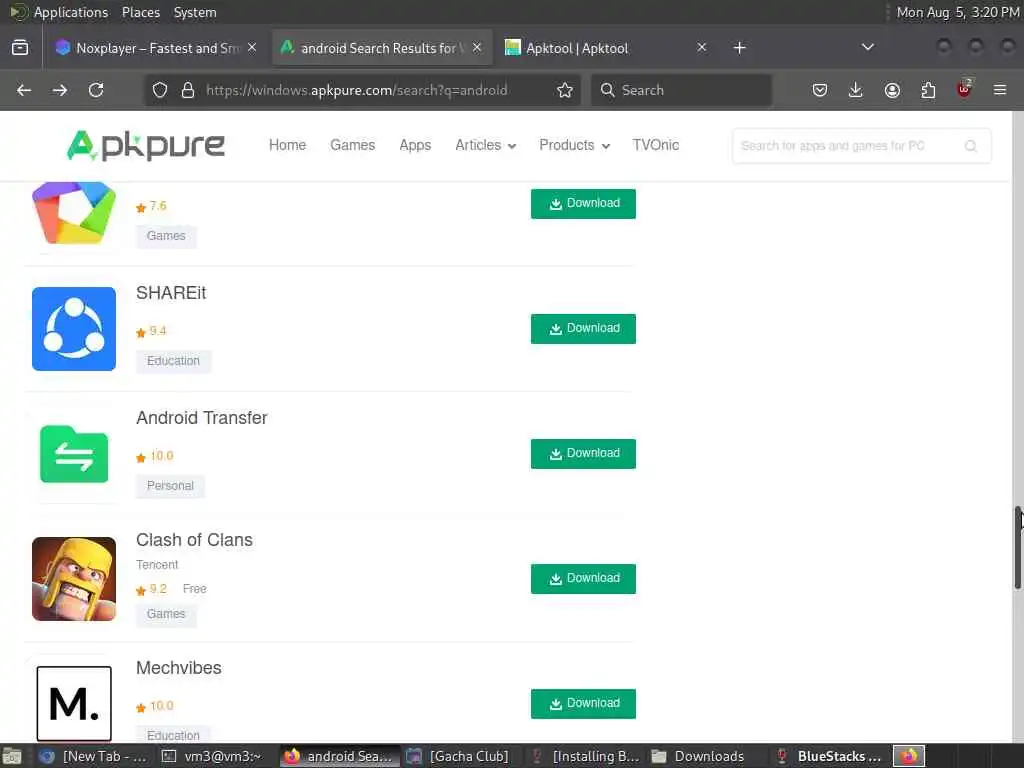Go back to the previous page
This screenshot has width=1024, height=768.
pyautogui.click(x=24, y=90)
